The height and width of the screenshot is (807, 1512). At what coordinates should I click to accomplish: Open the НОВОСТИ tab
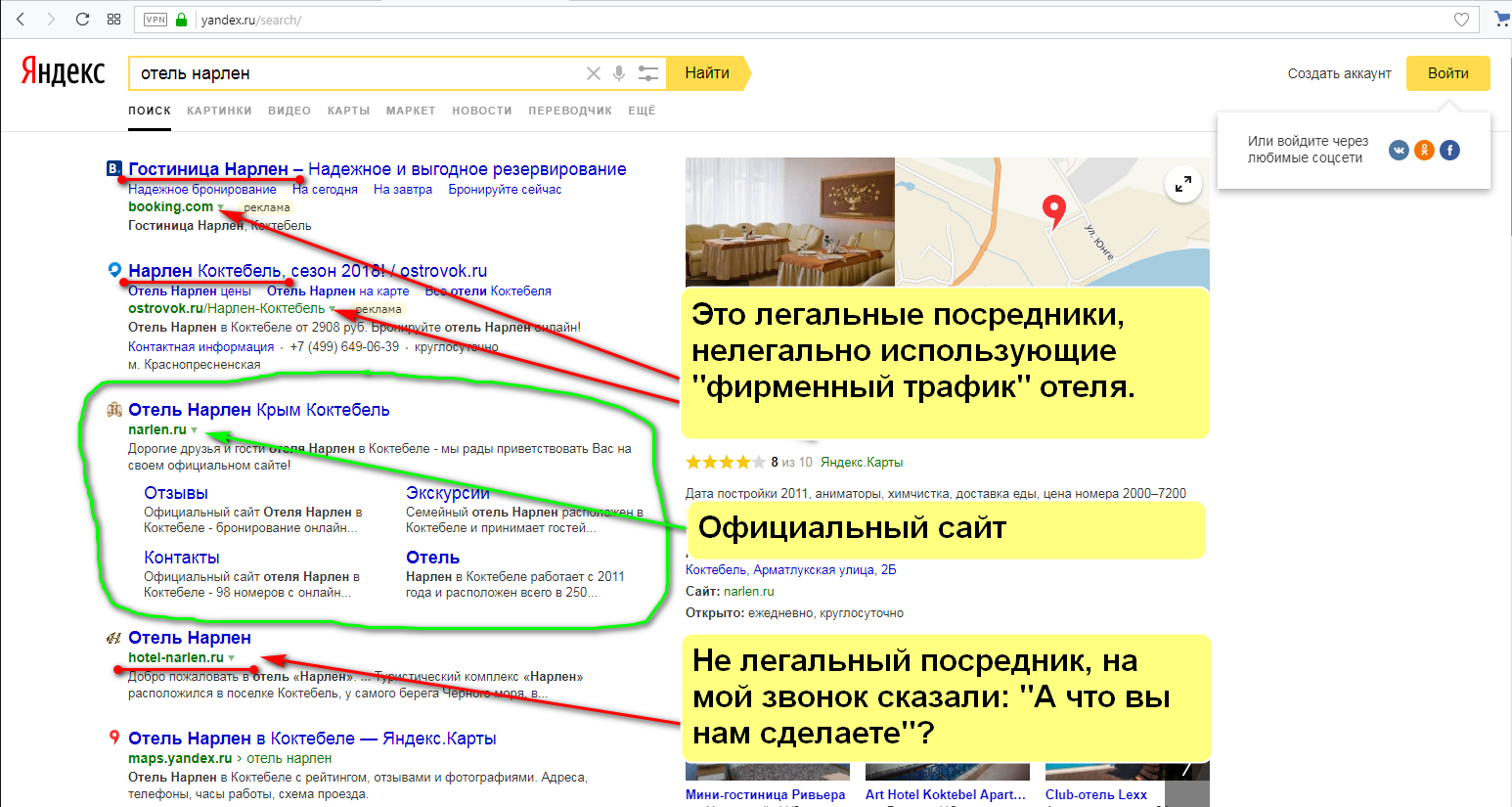(482, 111)
